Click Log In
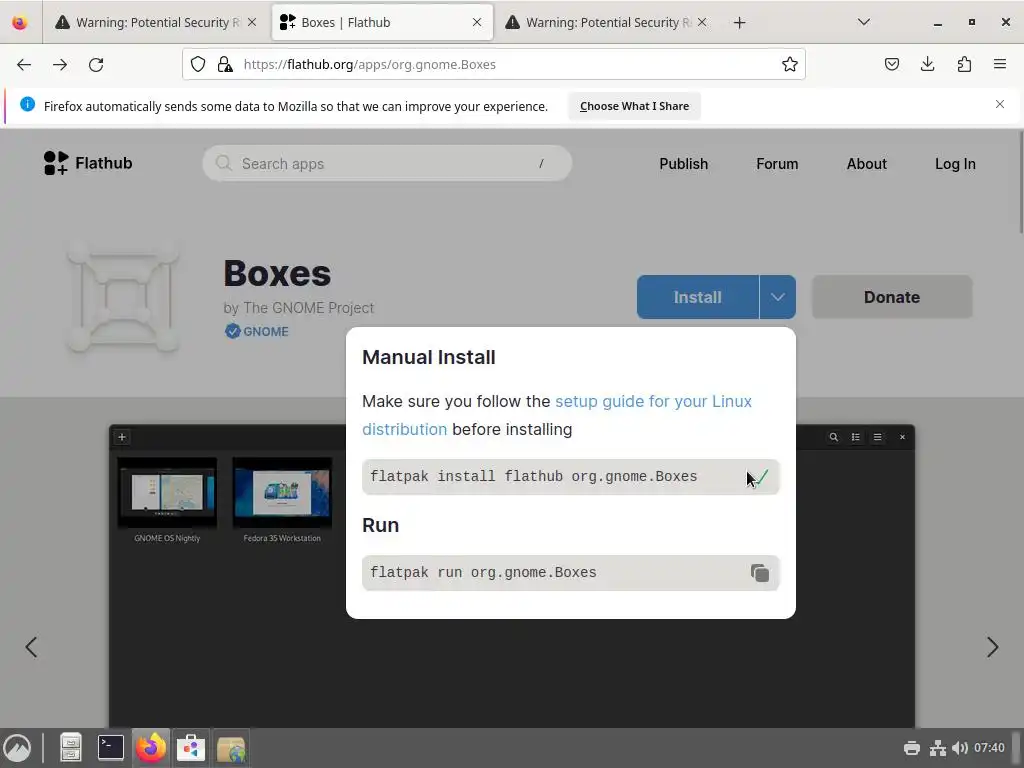This screenshot has width=1024, height=768. point(955,164)
